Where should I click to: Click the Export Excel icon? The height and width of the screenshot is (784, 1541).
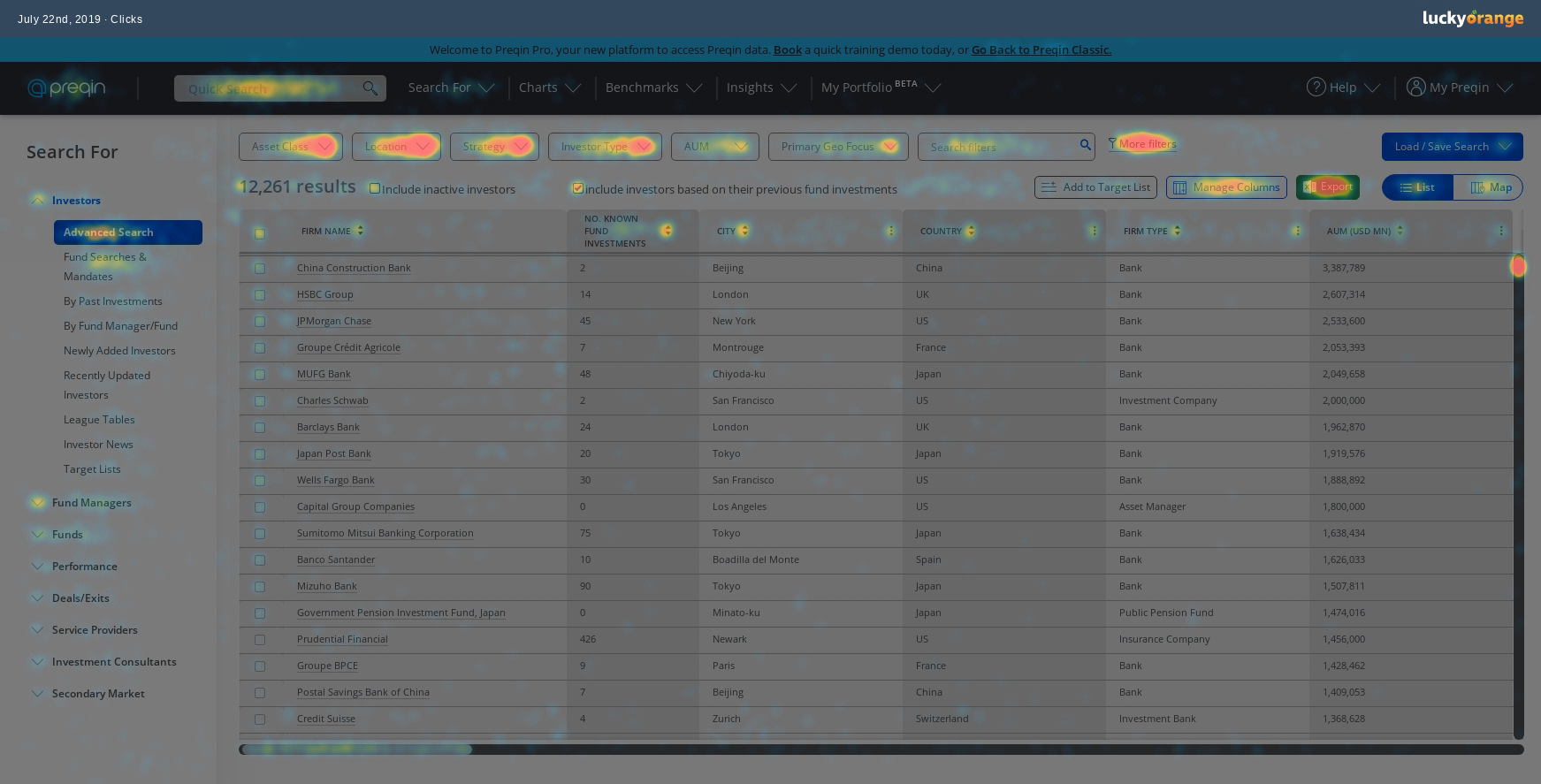point(1309,186)
